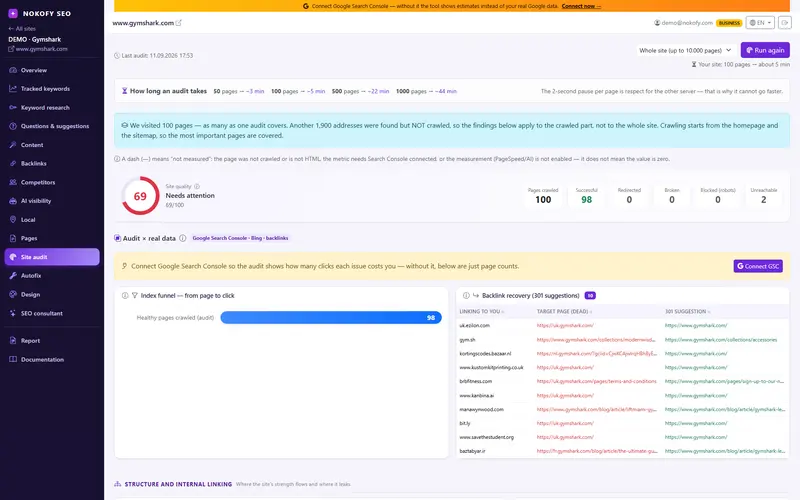This screenshot has height=500, width=800.
Task: Click the info icon beside Audit × real data
Action: pyautogui.click(x=183, y=238)
